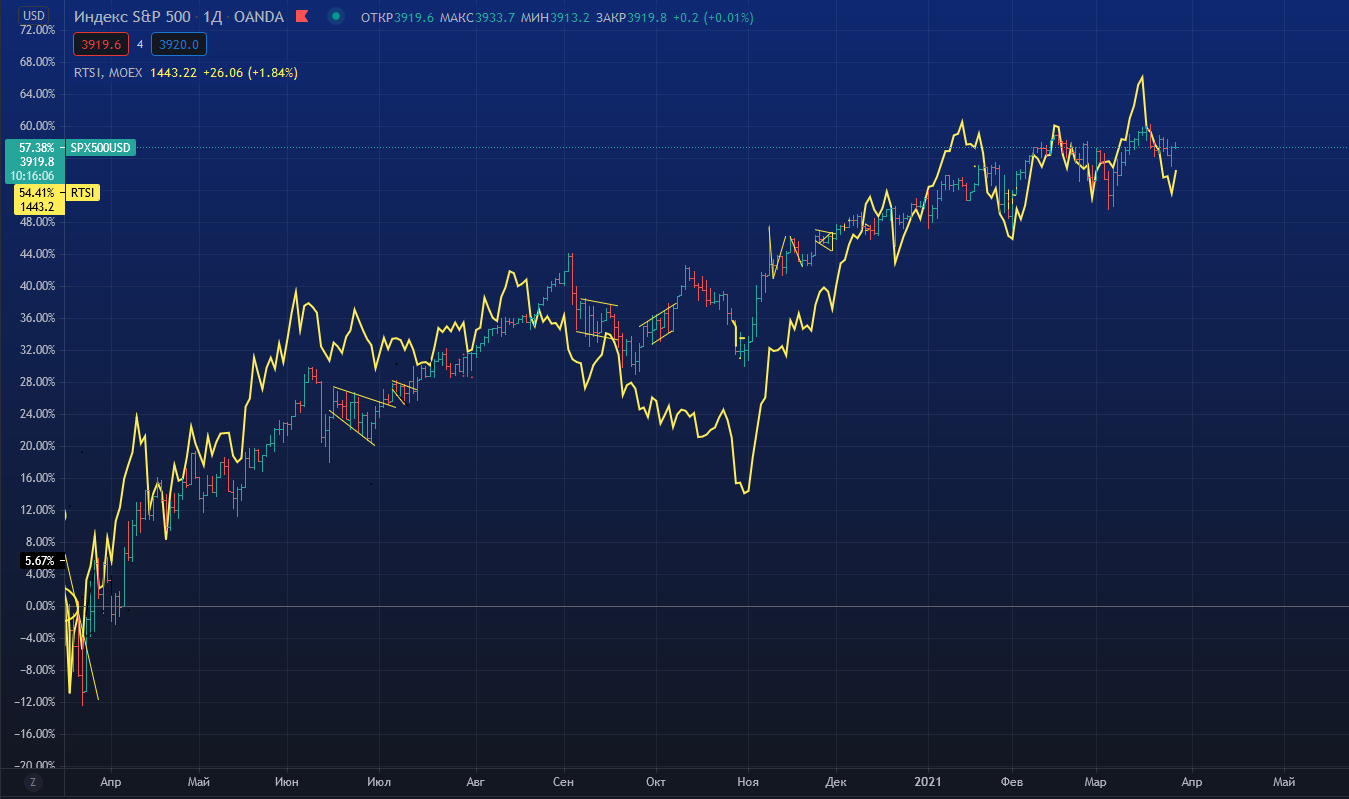Click Авг on the time axis
1349x799 pixels.
[x=475, y=781]
